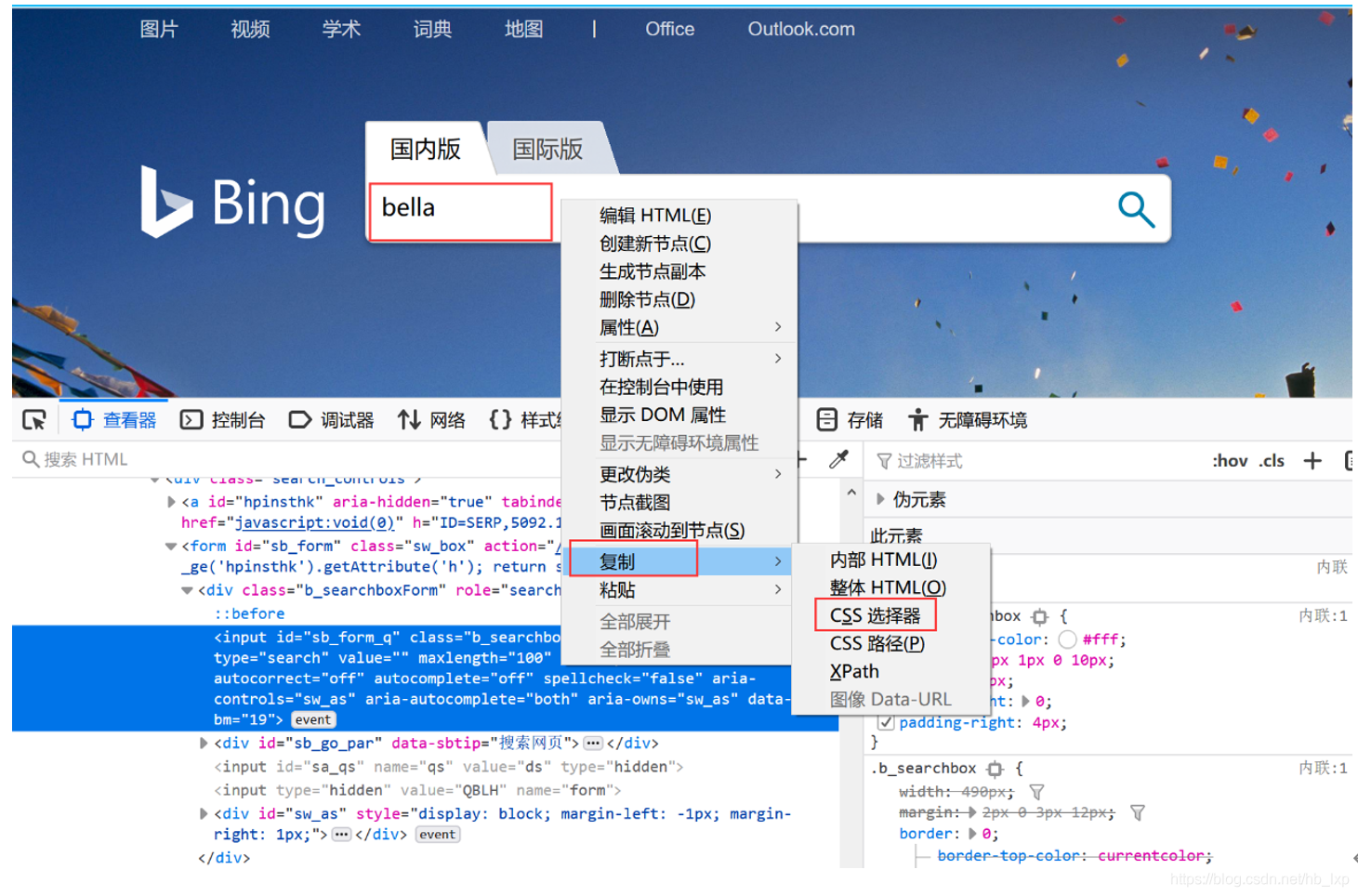1358x896 pixels.
Task: Click the filter styles funnel icon
Action: click(884, 461)
